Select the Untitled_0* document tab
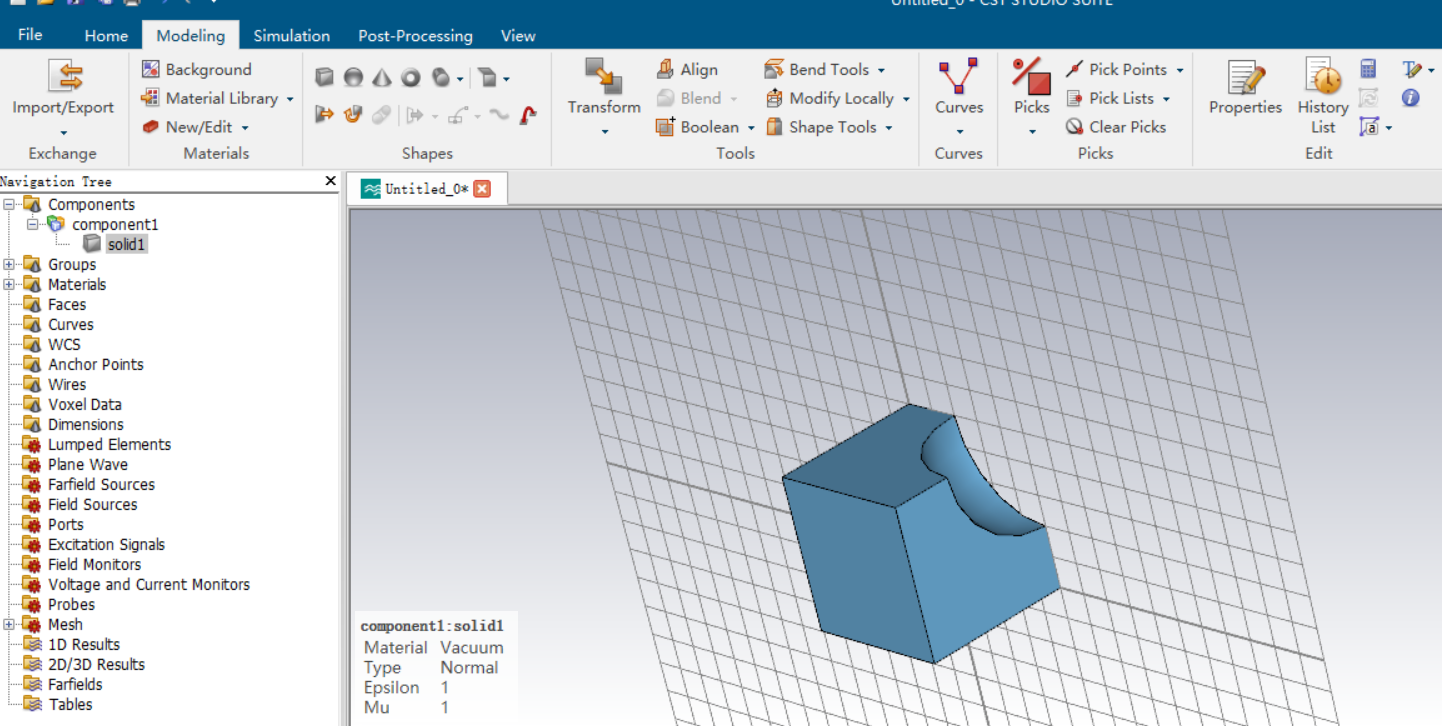 point(427,189)
